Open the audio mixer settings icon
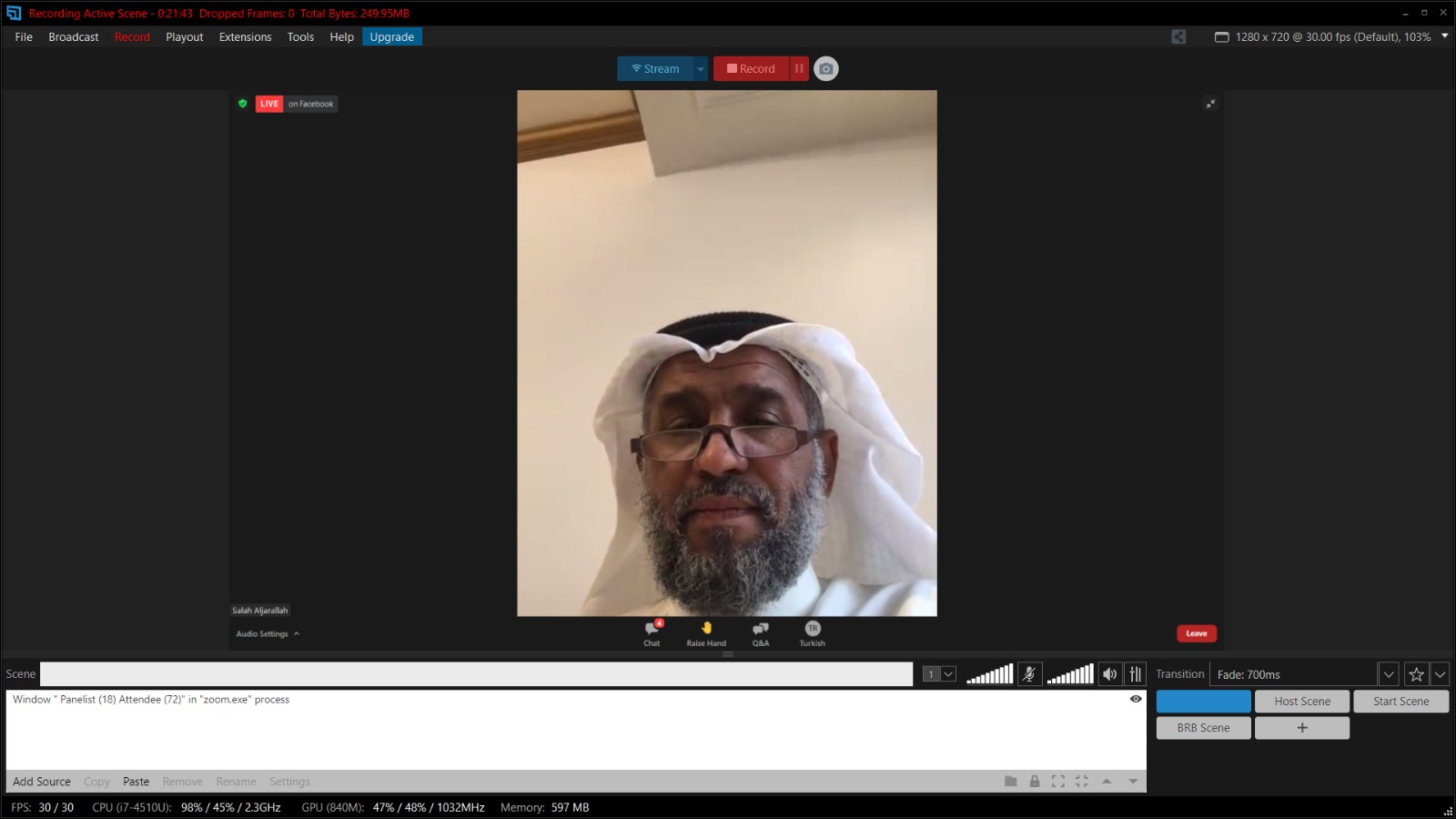This screenshot has height=819, width=1456. coord(1135,674)
